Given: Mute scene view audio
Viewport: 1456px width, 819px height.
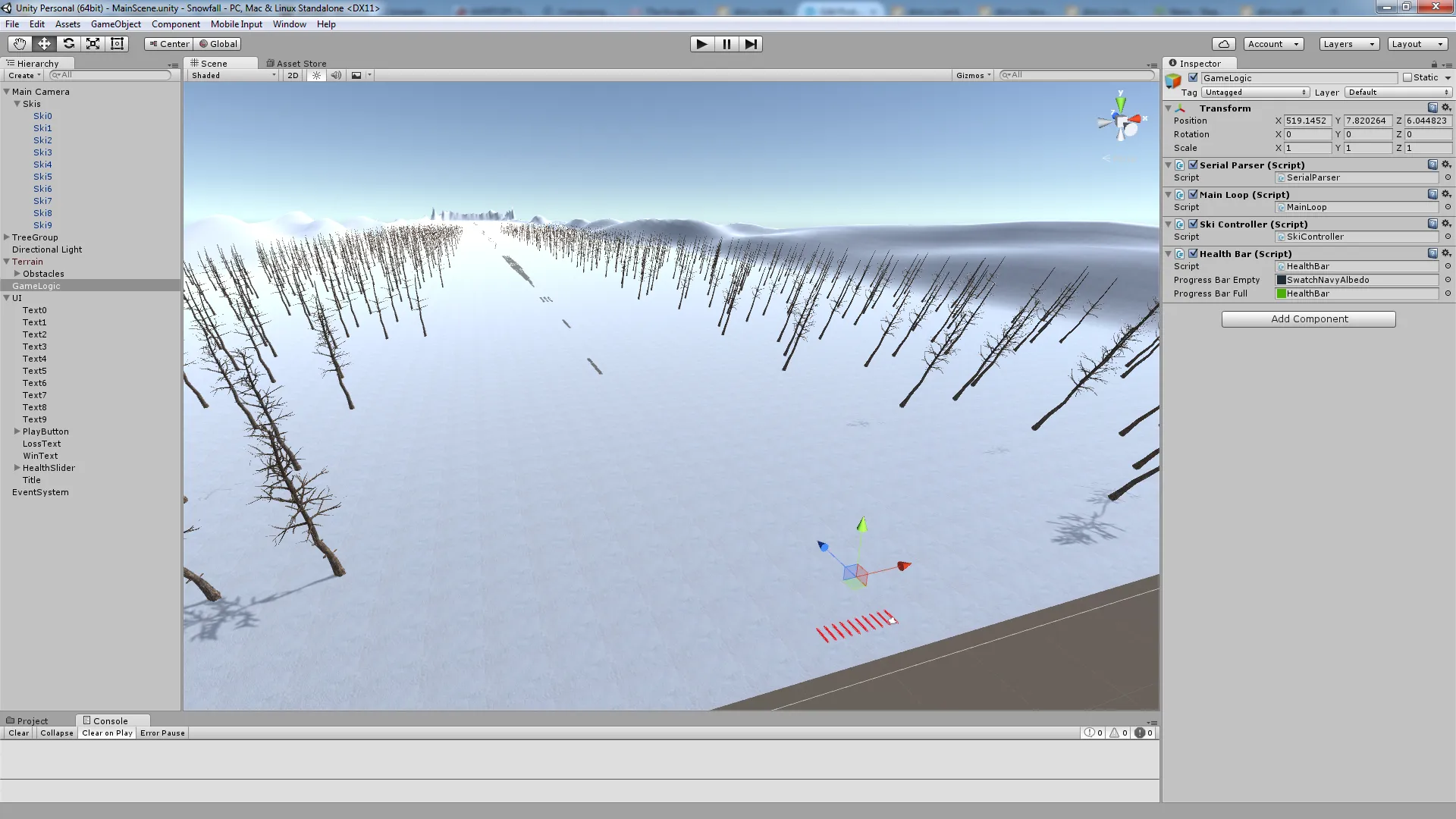Looking at the screenshot, I should (336, 75).
